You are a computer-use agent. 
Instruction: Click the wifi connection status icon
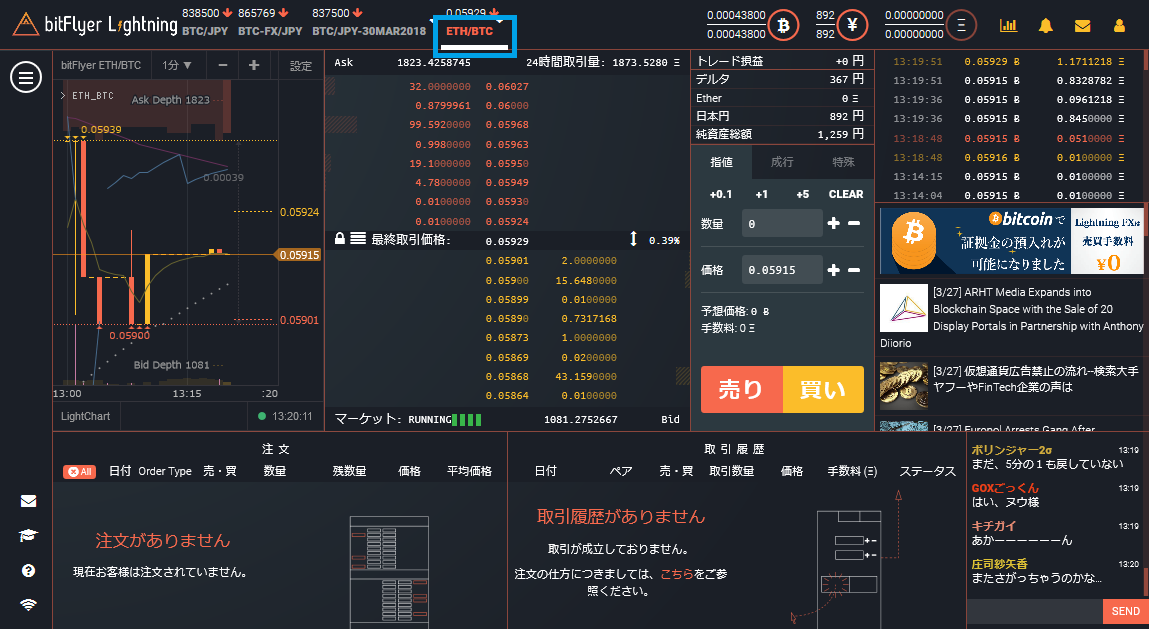pyautogui.click(x=29, y=605)
